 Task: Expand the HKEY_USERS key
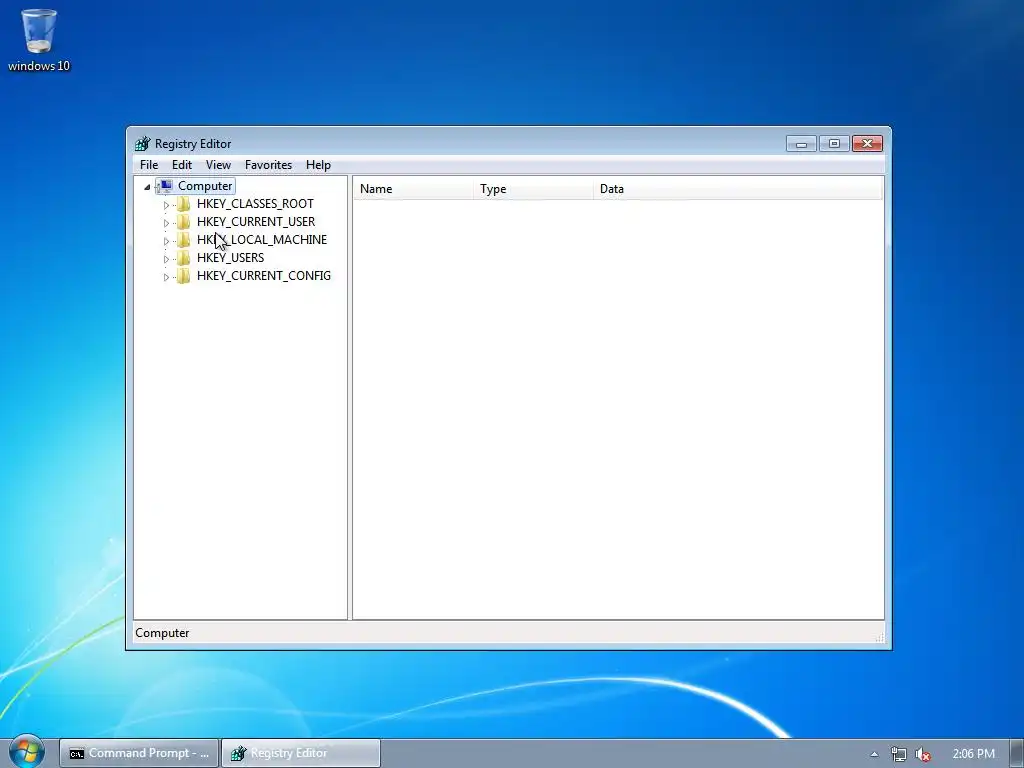pos(166,259)
